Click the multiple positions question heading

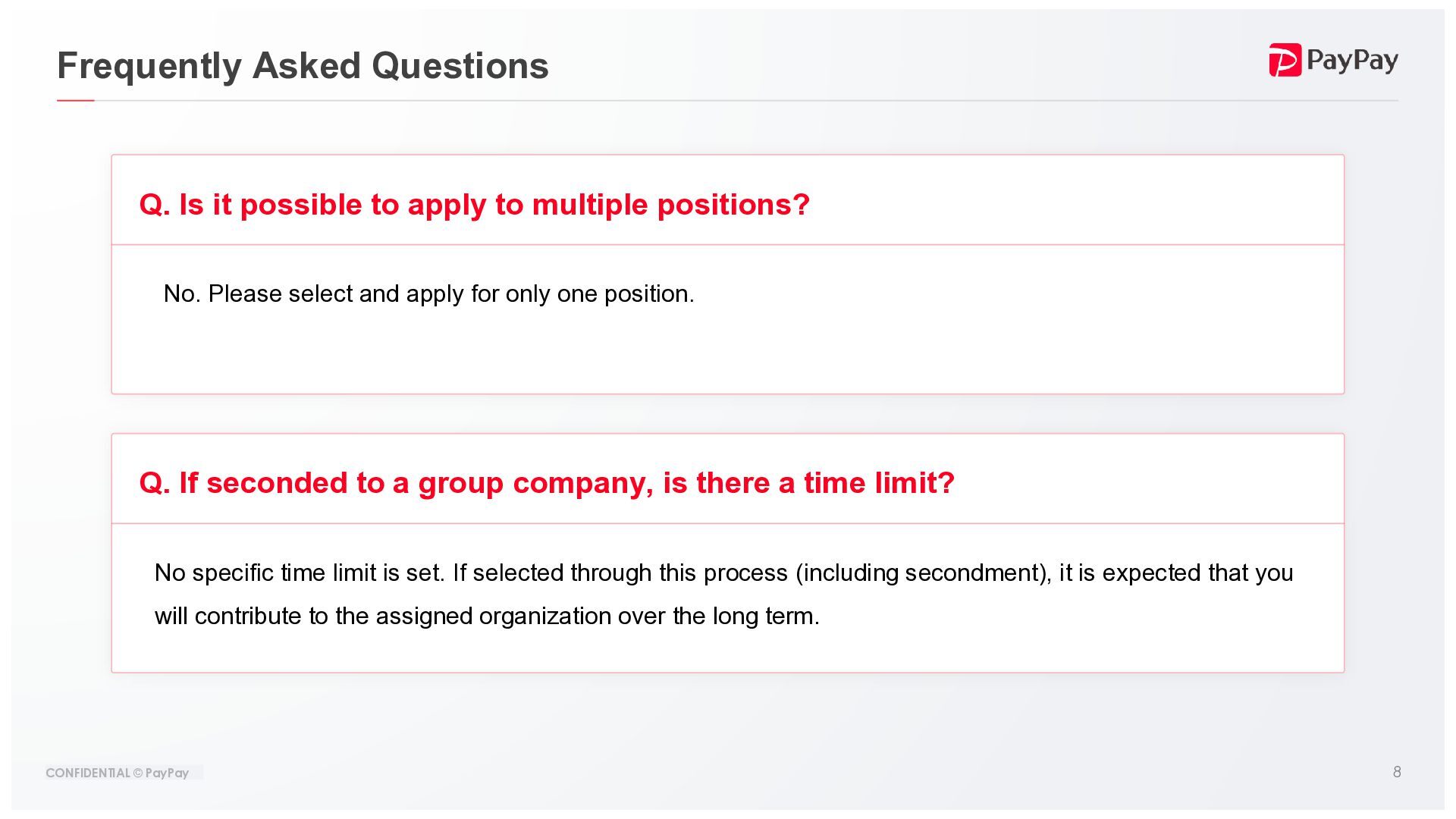click(475, 205)
